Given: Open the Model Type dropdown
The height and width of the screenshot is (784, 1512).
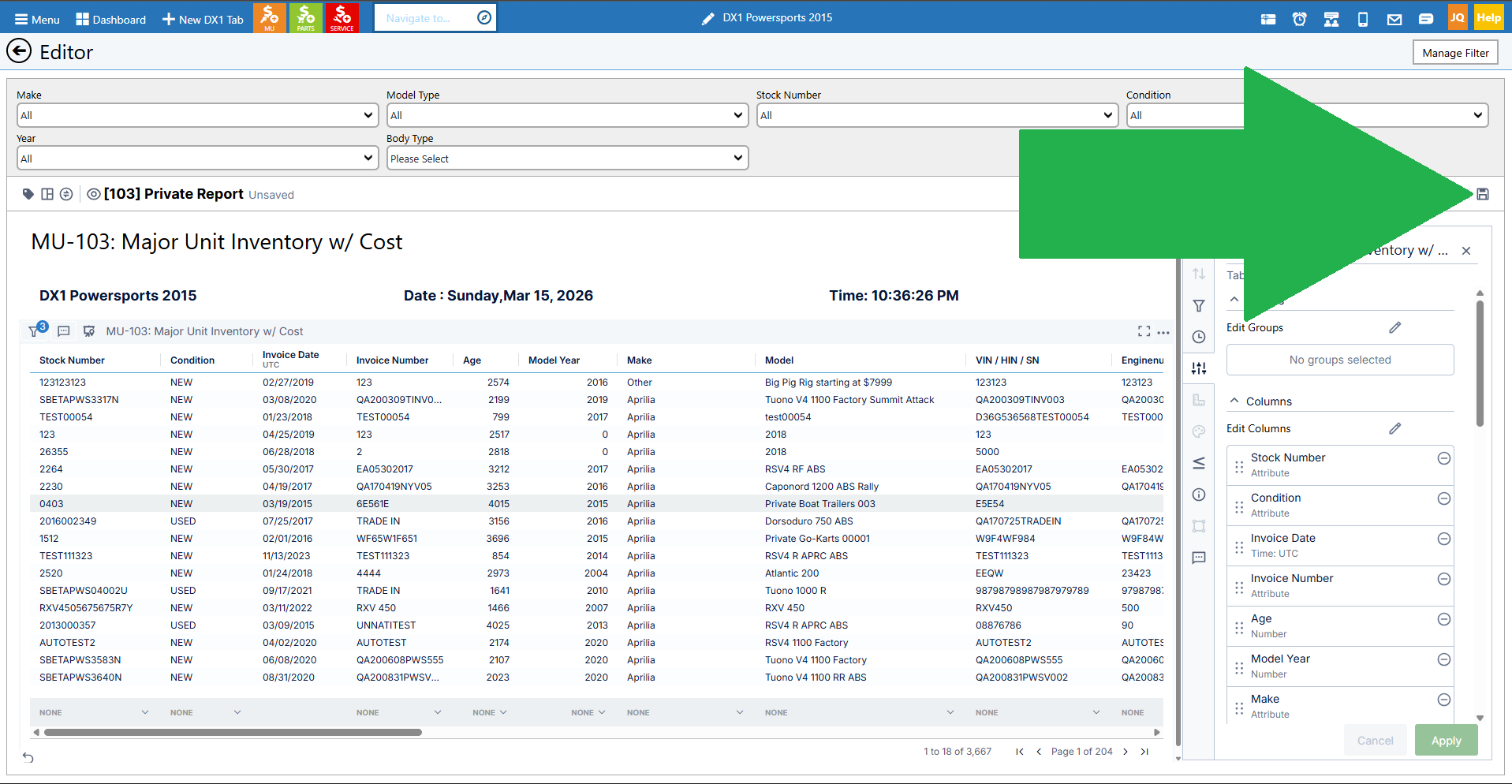Looking at the screenshot, I should (x=567, y=115).
